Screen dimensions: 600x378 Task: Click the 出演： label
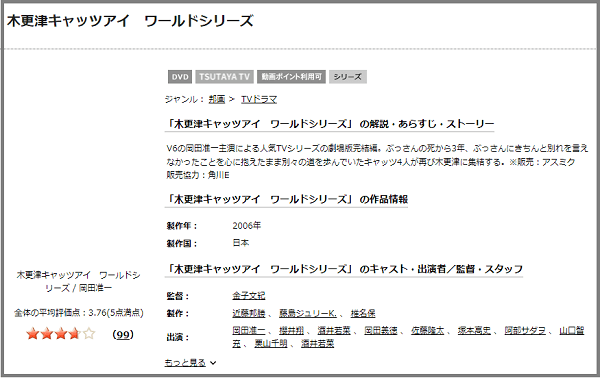(x=178, y=337)
